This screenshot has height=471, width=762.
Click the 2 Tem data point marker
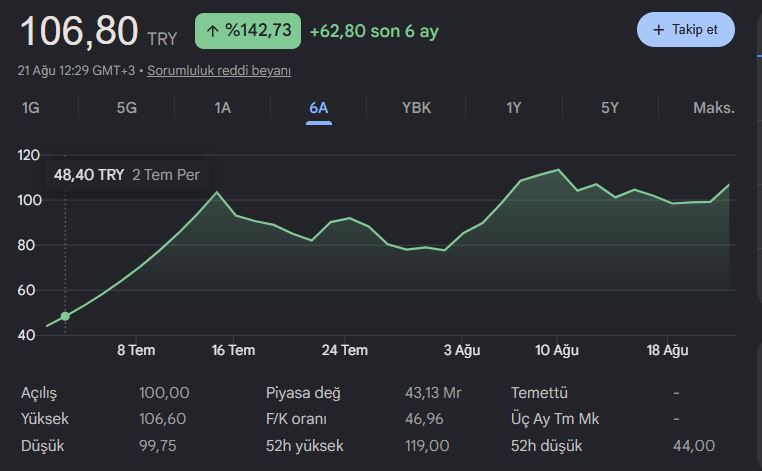point(65,316)
